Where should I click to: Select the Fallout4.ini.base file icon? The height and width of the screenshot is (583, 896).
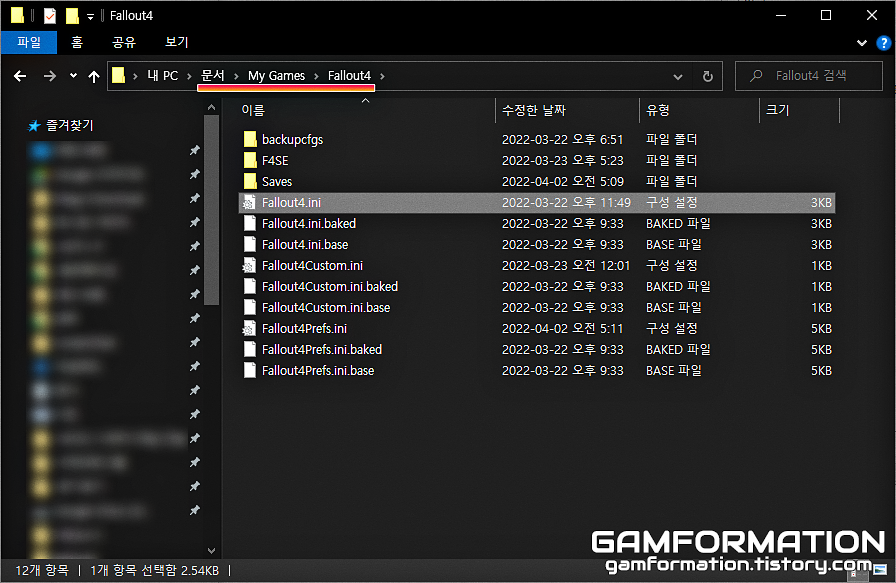pyautogui.click(x=249, y=245)
